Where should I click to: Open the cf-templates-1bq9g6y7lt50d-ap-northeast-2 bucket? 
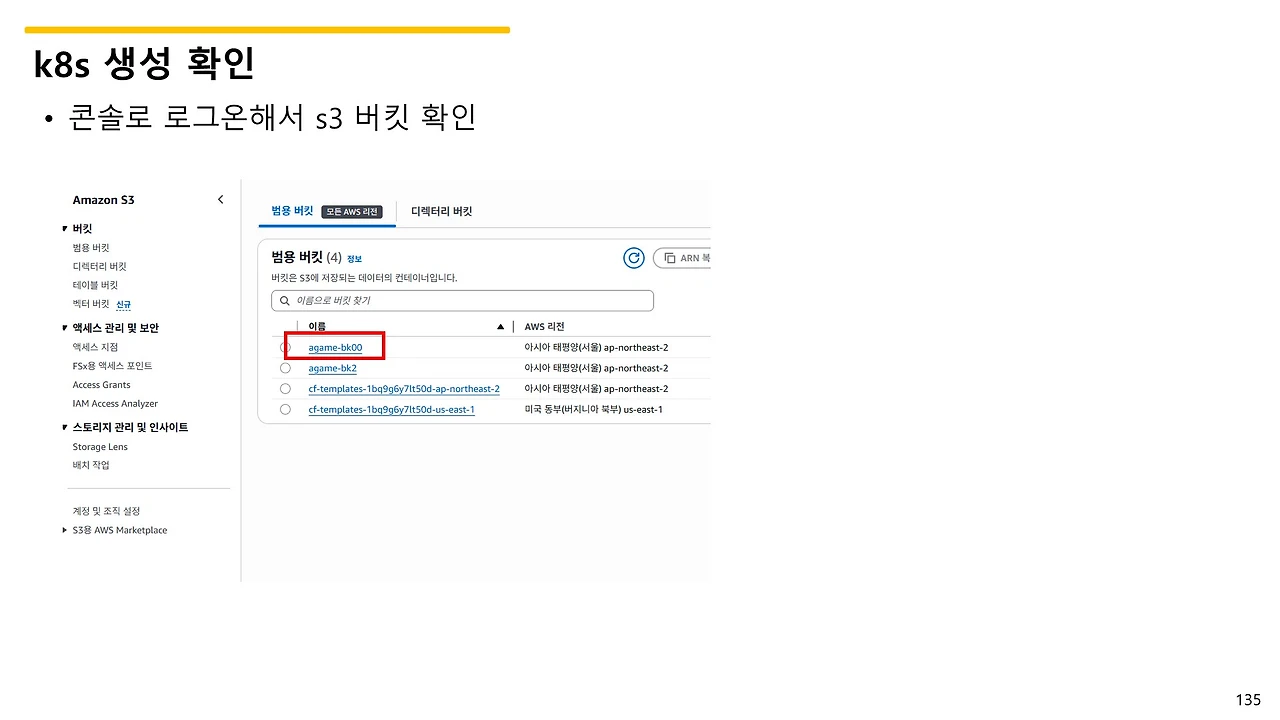coord(404,389)
